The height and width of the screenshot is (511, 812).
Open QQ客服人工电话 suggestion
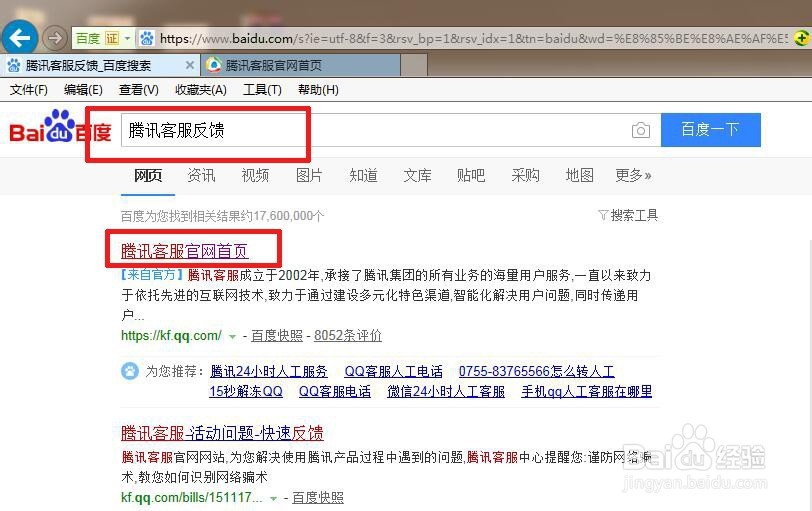pyautogui.click(x=394, y=371)
